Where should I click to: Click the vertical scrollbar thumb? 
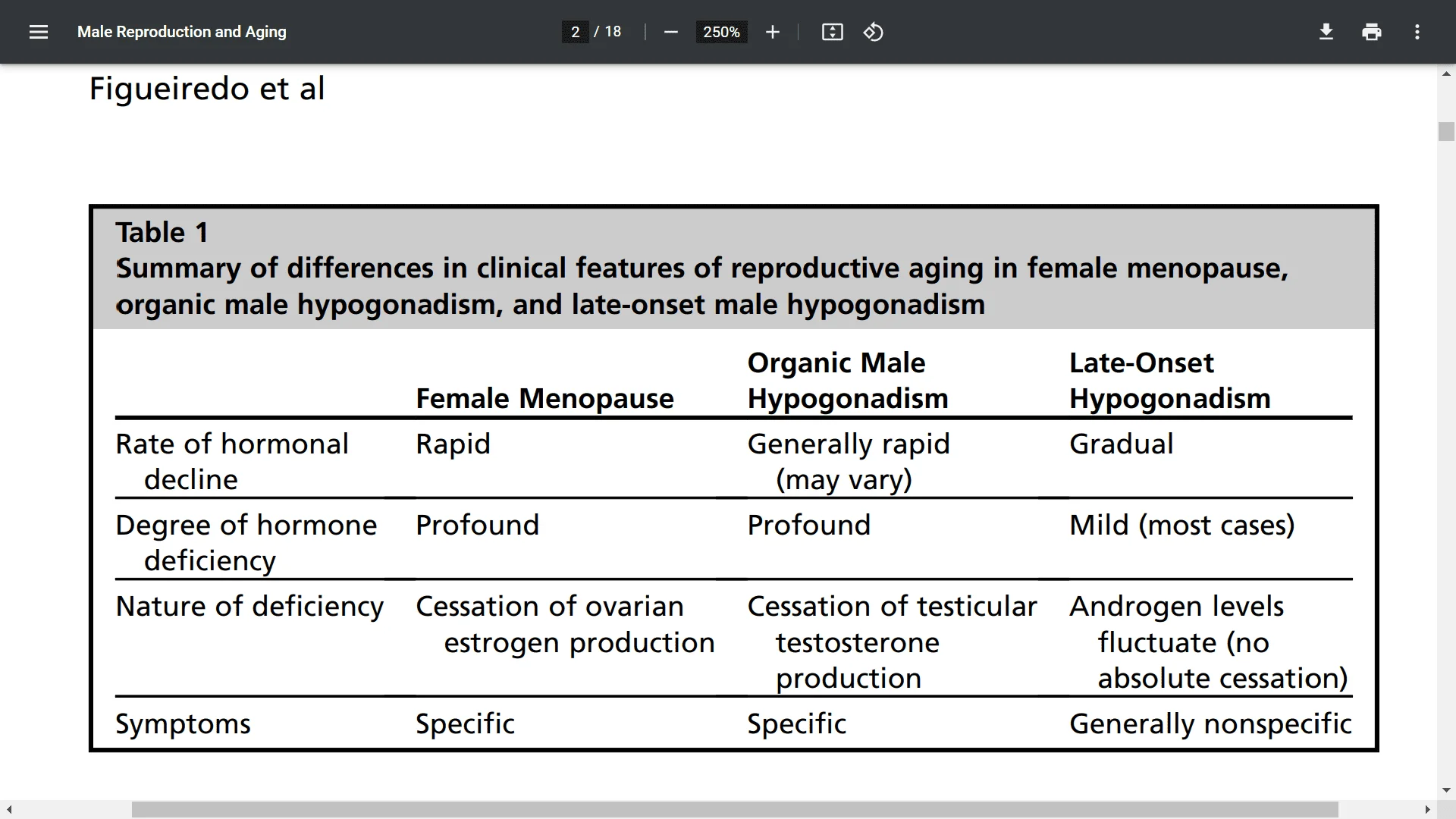coord(1446,131)
